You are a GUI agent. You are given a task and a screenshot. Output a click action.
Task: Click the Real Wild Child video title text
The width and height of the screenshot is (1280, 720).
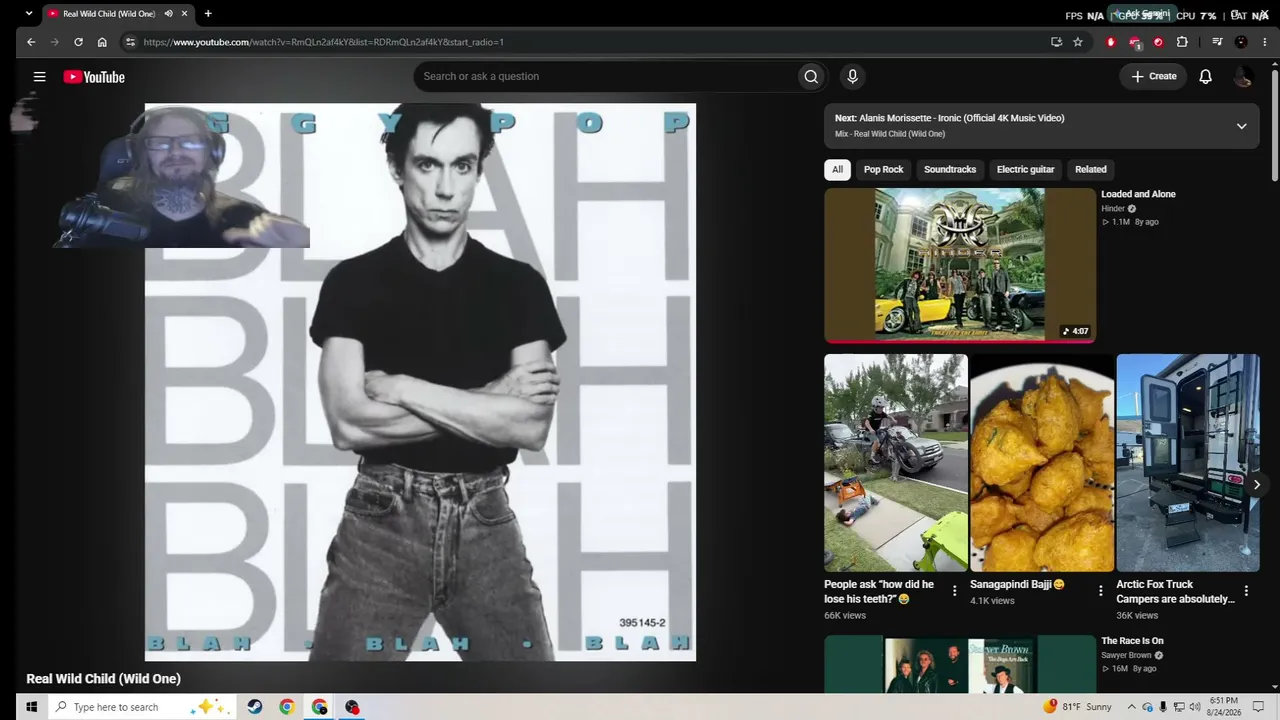pyautogui.click(x=104, y=679)
